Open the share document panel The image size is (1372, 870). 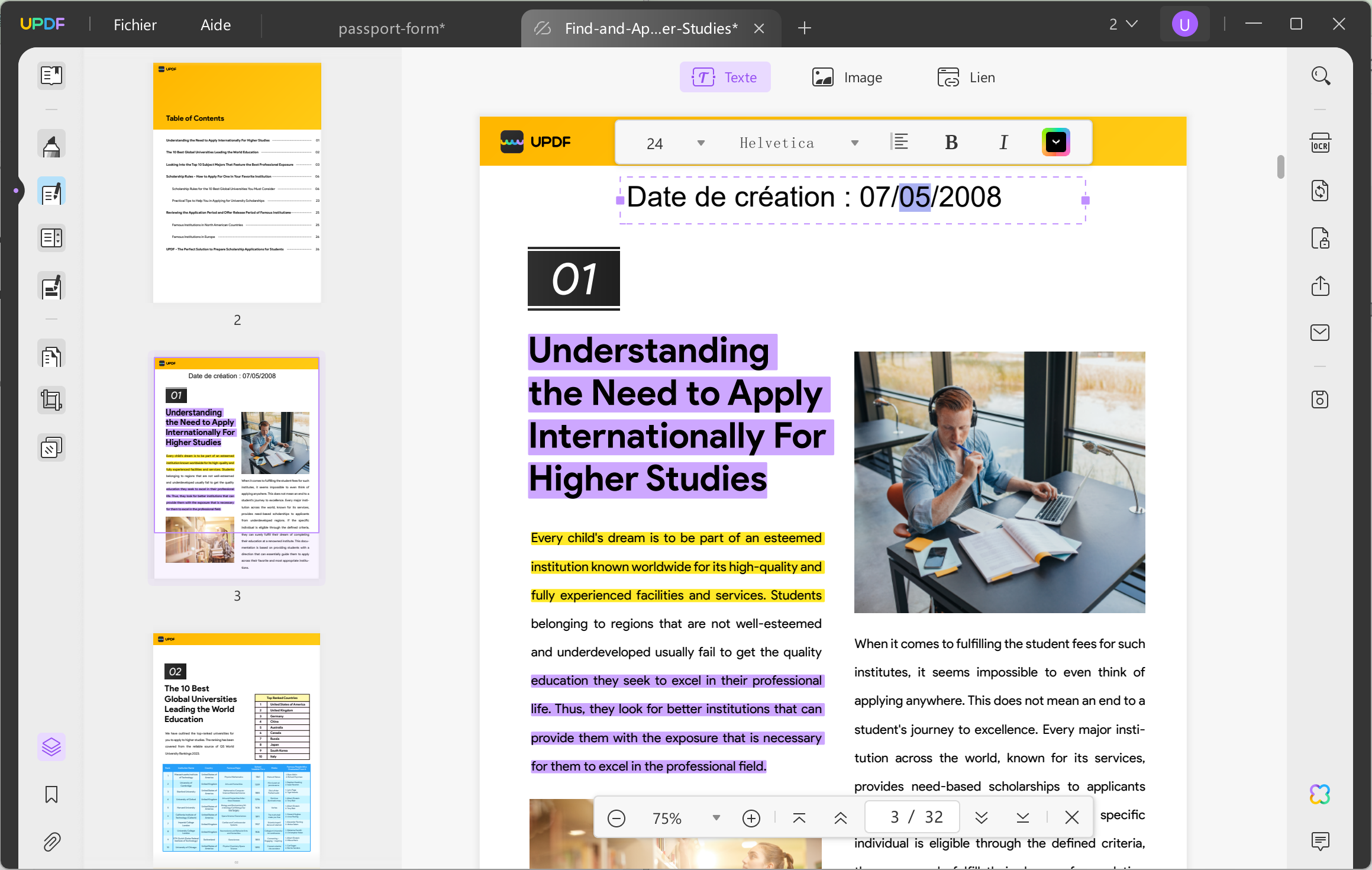tap(1321, 286)
